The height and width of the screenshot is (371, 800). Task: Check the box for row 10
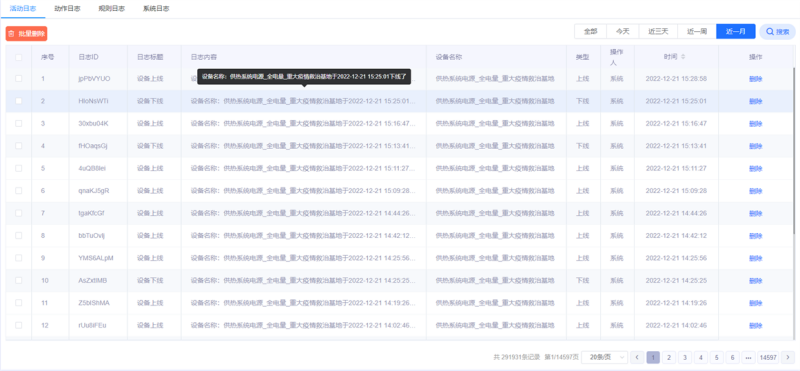tap(19, 281)
